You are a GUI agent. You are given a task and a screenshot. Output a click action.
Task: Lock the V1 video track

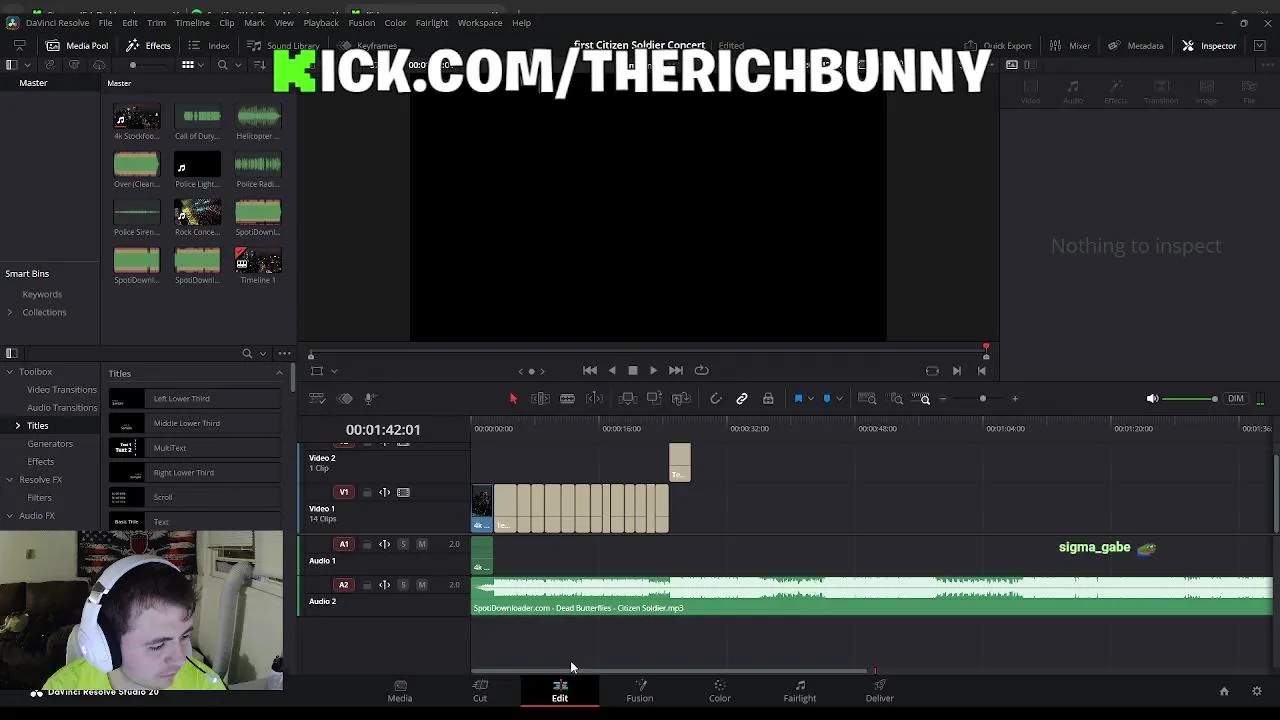pyautogui.click(x=367, y=493)
